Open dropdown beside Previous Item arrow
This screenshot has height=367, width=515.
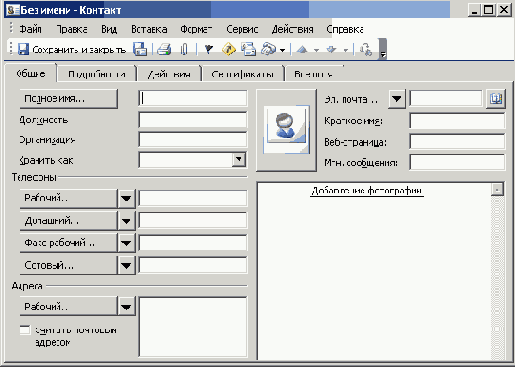pyautogui.click(x=316, y=50)
